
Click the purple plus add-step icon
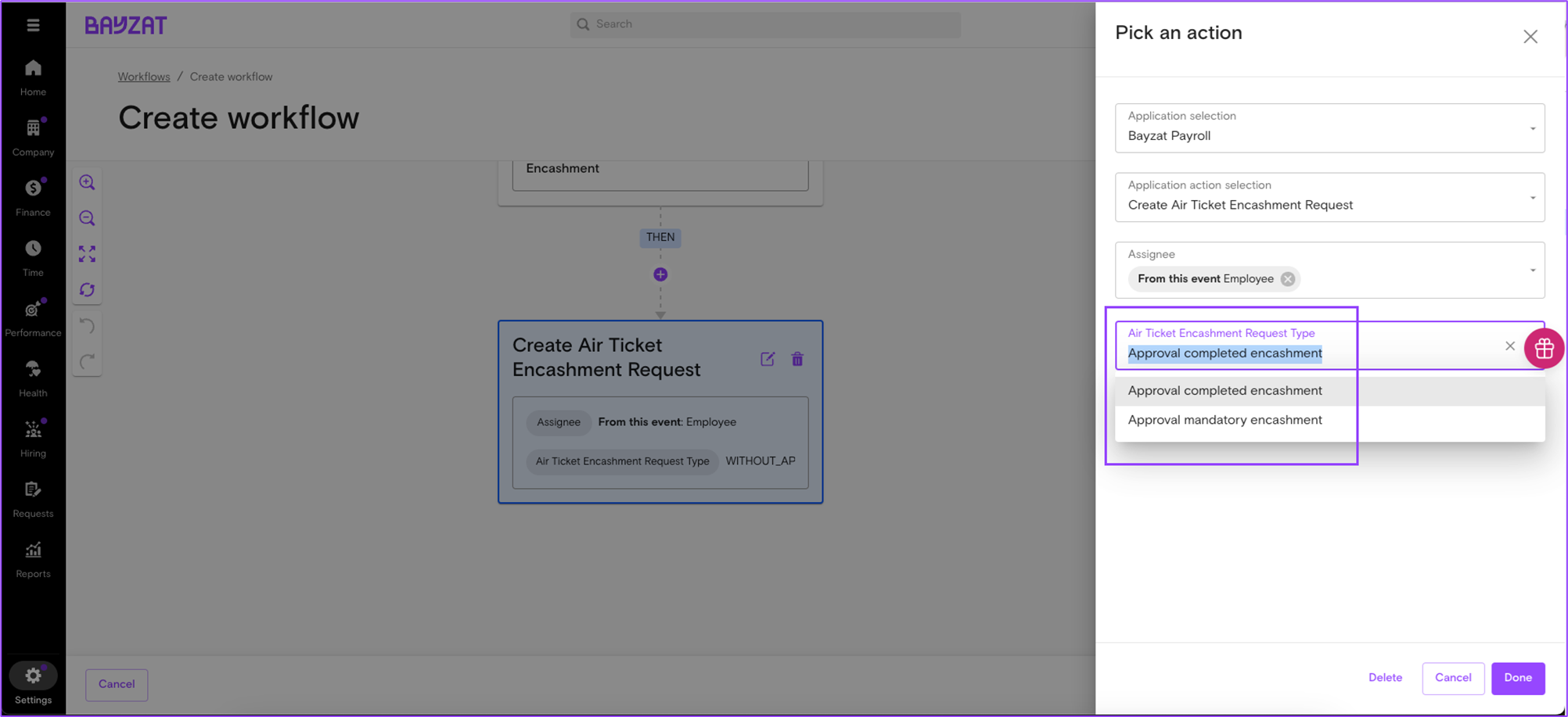click(x=660, y=274)
